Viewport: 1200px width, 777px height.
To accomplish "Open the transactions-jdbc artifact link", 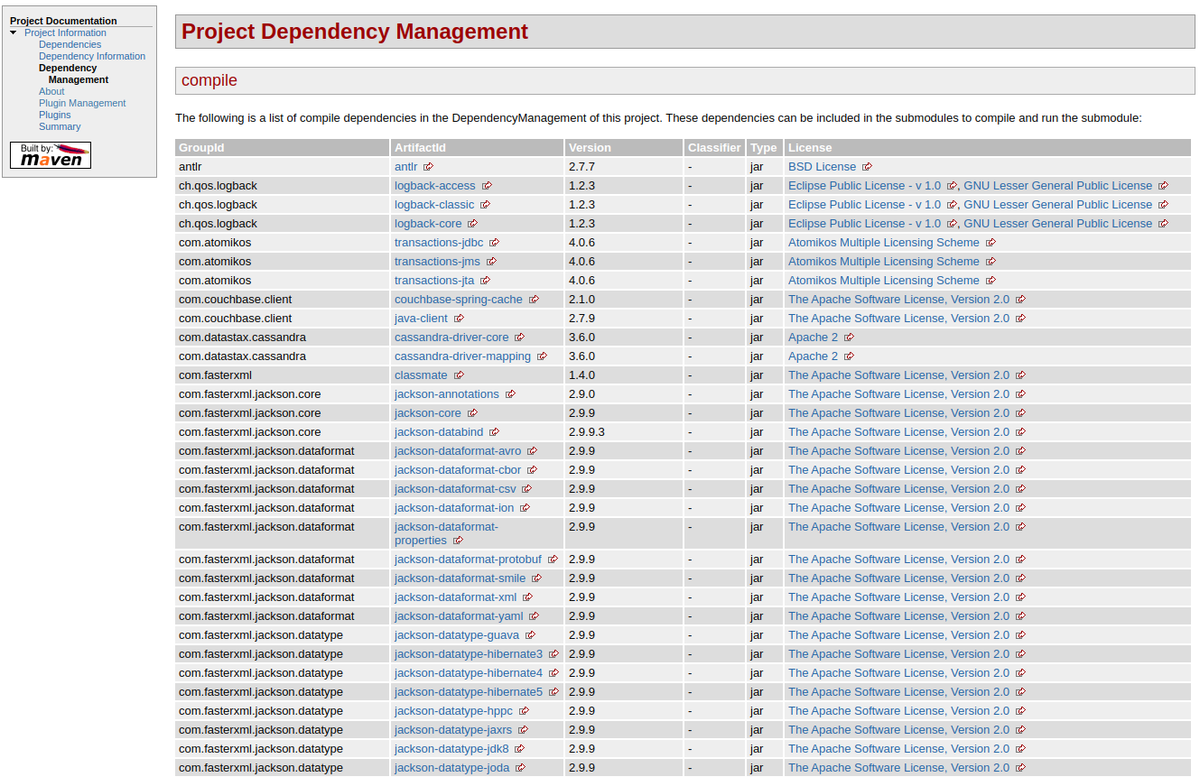I will coord(439,243).
